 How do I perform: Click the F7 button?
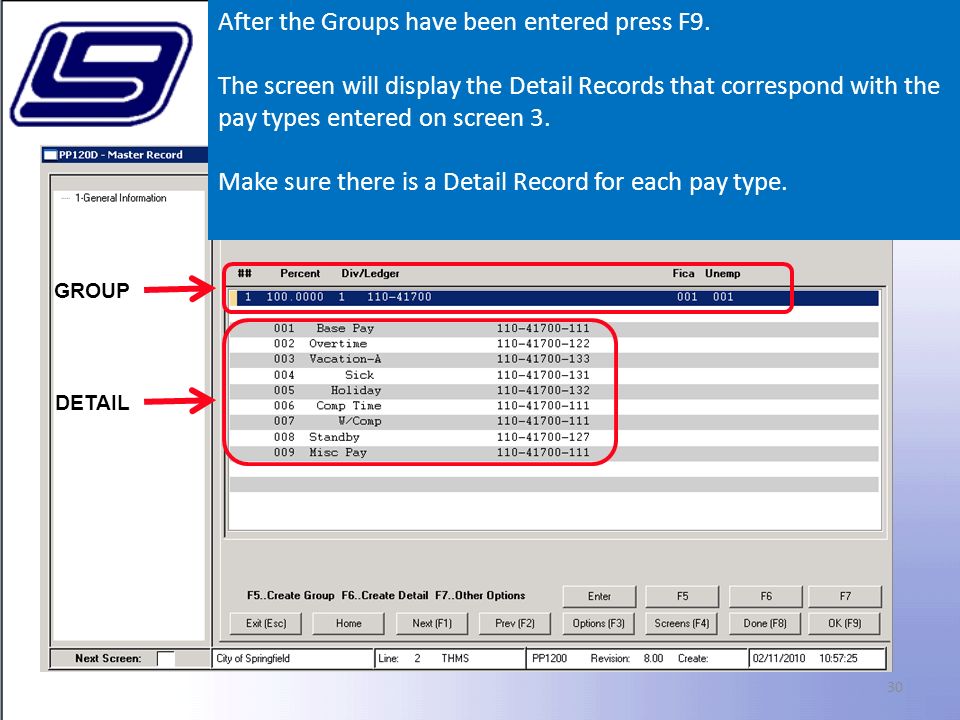click(845, 596)
